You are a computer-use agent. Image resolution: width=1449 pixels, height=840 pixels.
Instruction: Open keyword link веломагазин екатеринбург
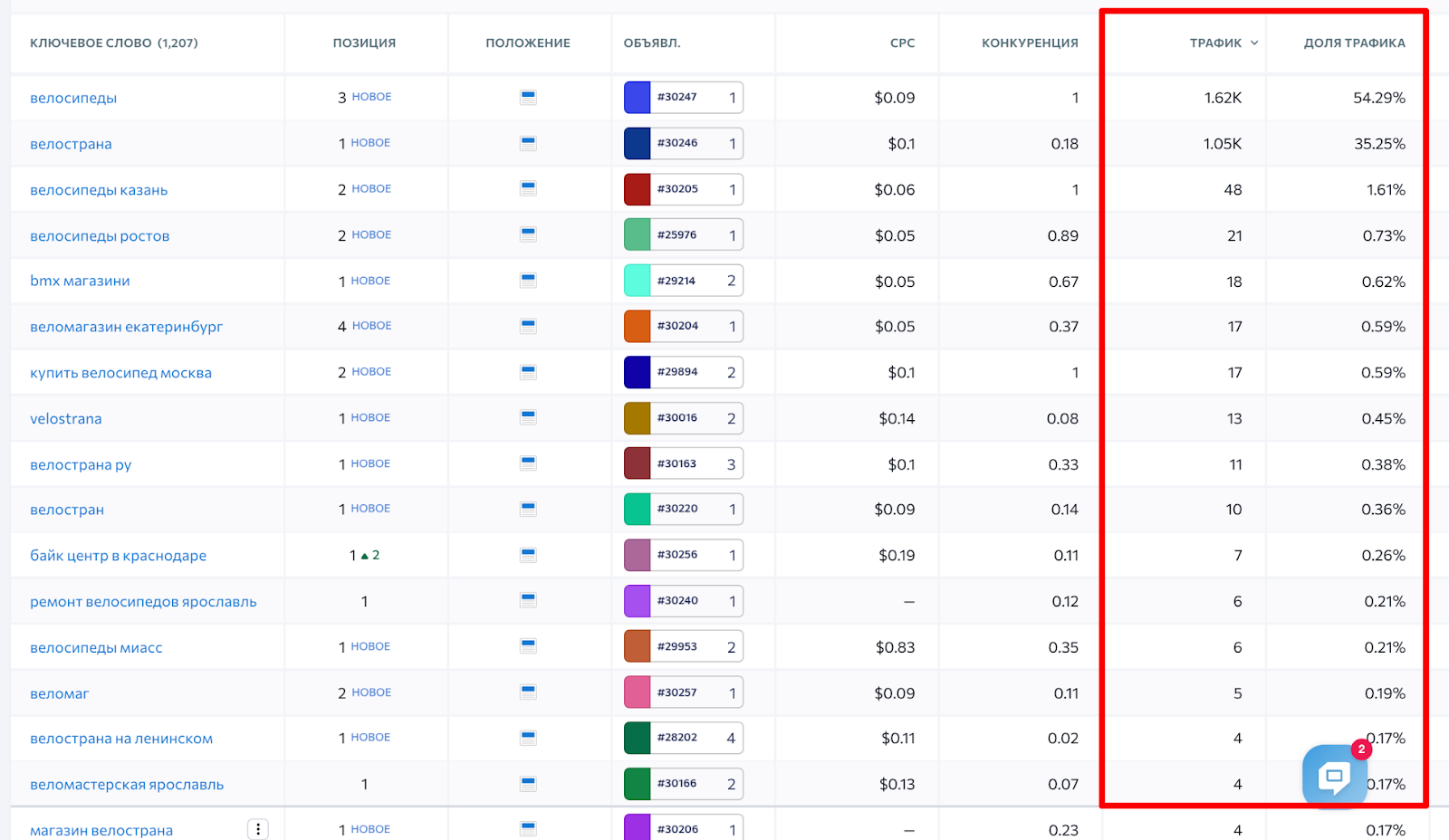126,327
